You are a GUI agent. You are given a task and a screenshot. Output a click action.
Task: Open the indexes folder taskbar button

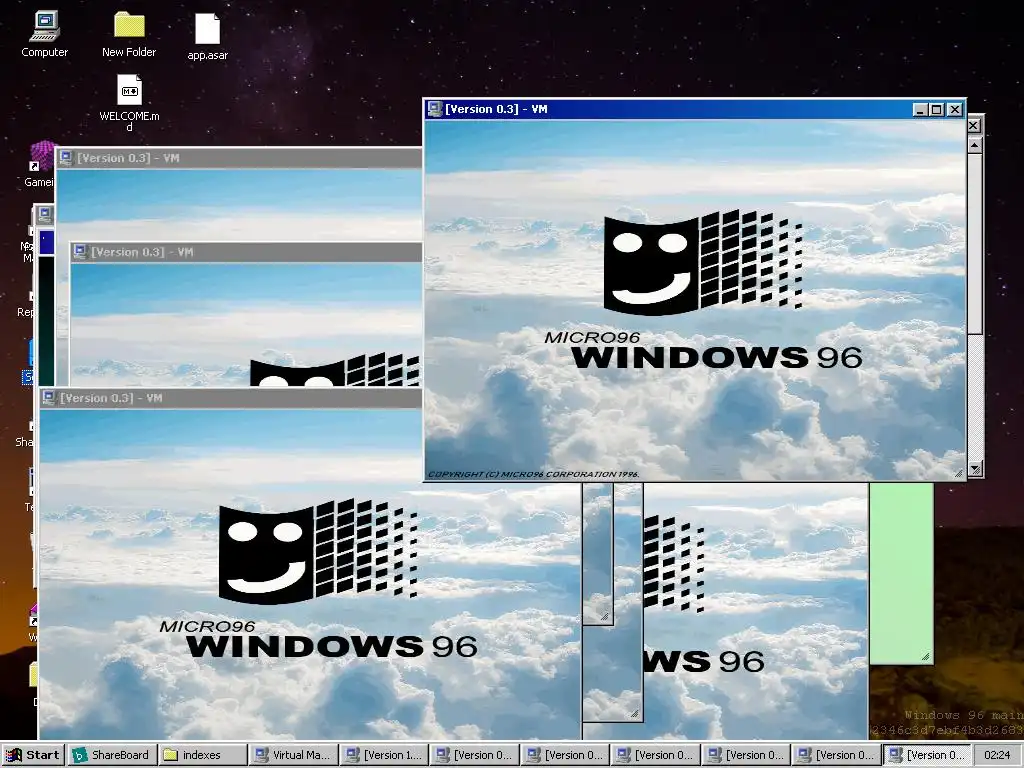[x=203, y=755]
